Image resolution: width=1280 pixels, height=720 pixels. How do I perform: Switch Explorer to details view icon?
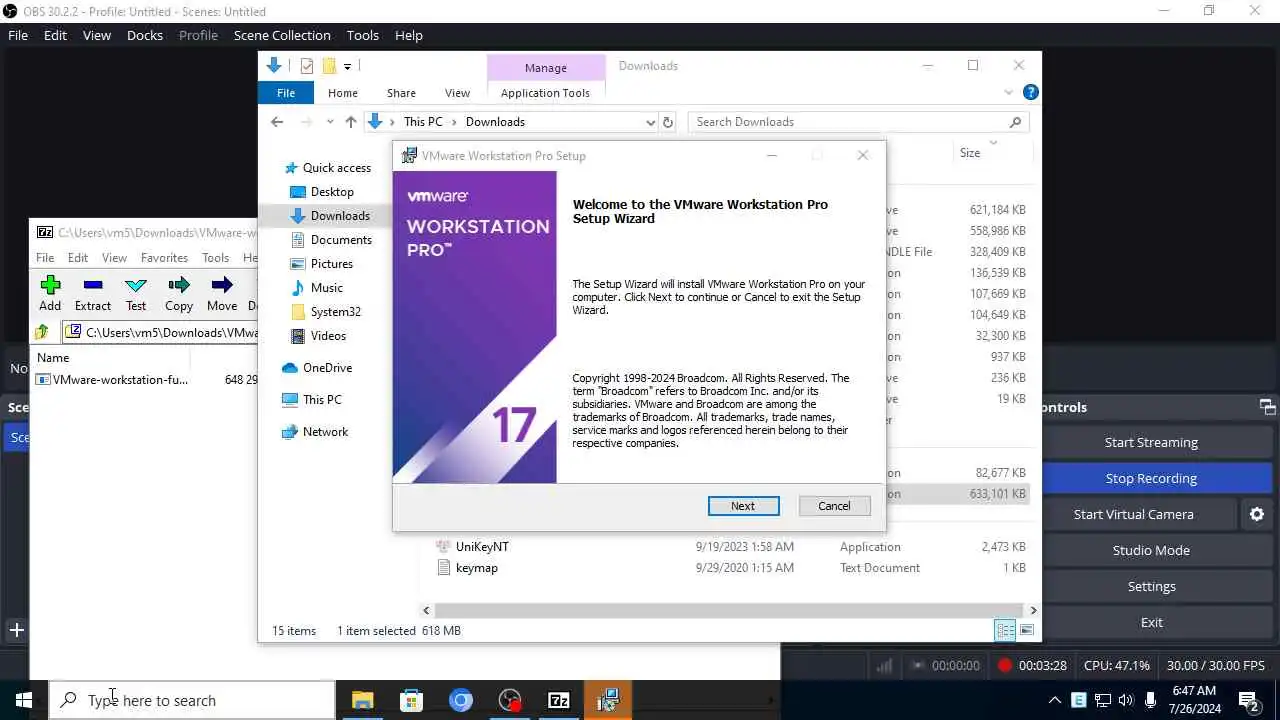click(x=1005, y=630)
